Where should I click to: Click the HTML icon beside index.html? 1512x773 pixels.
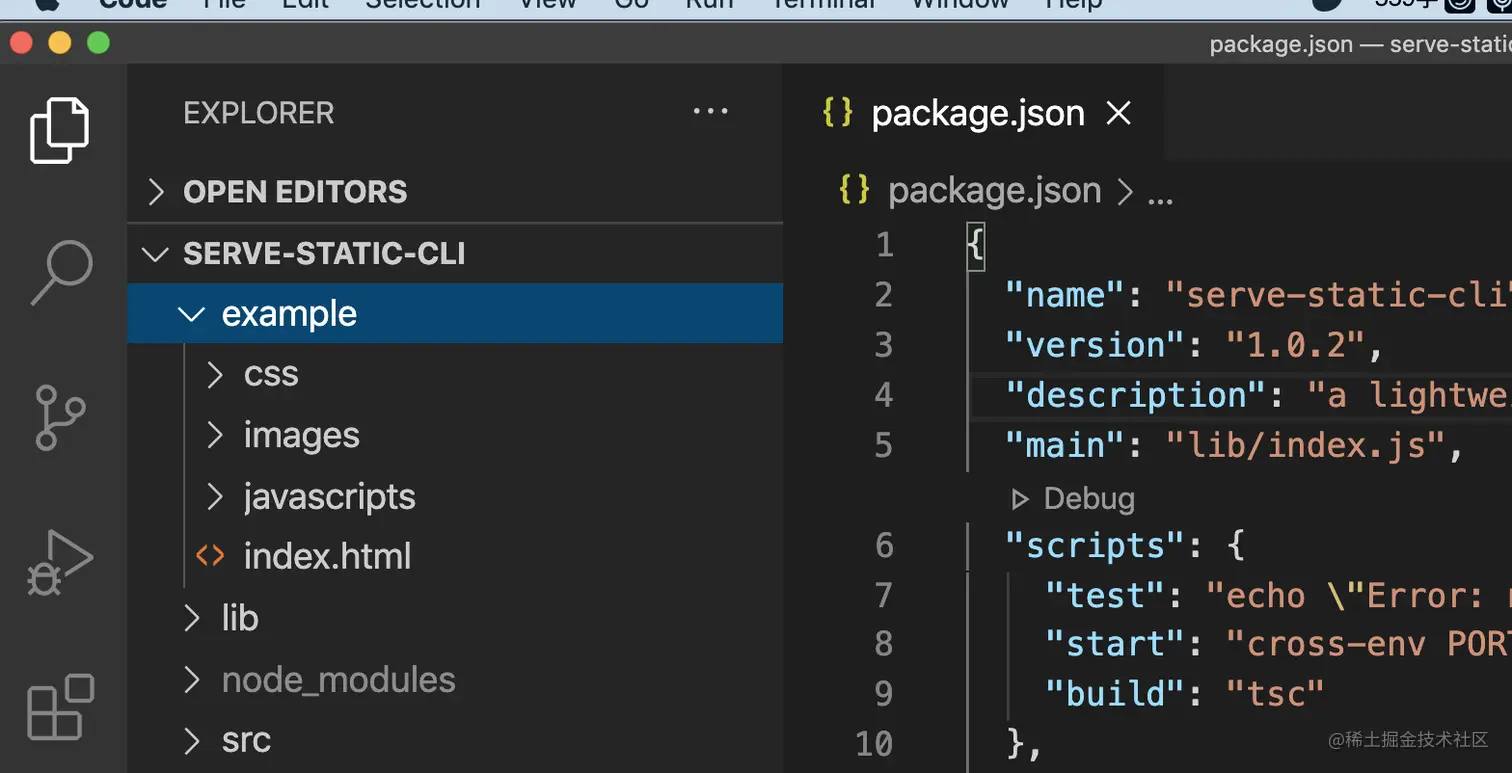coord(210,556)
